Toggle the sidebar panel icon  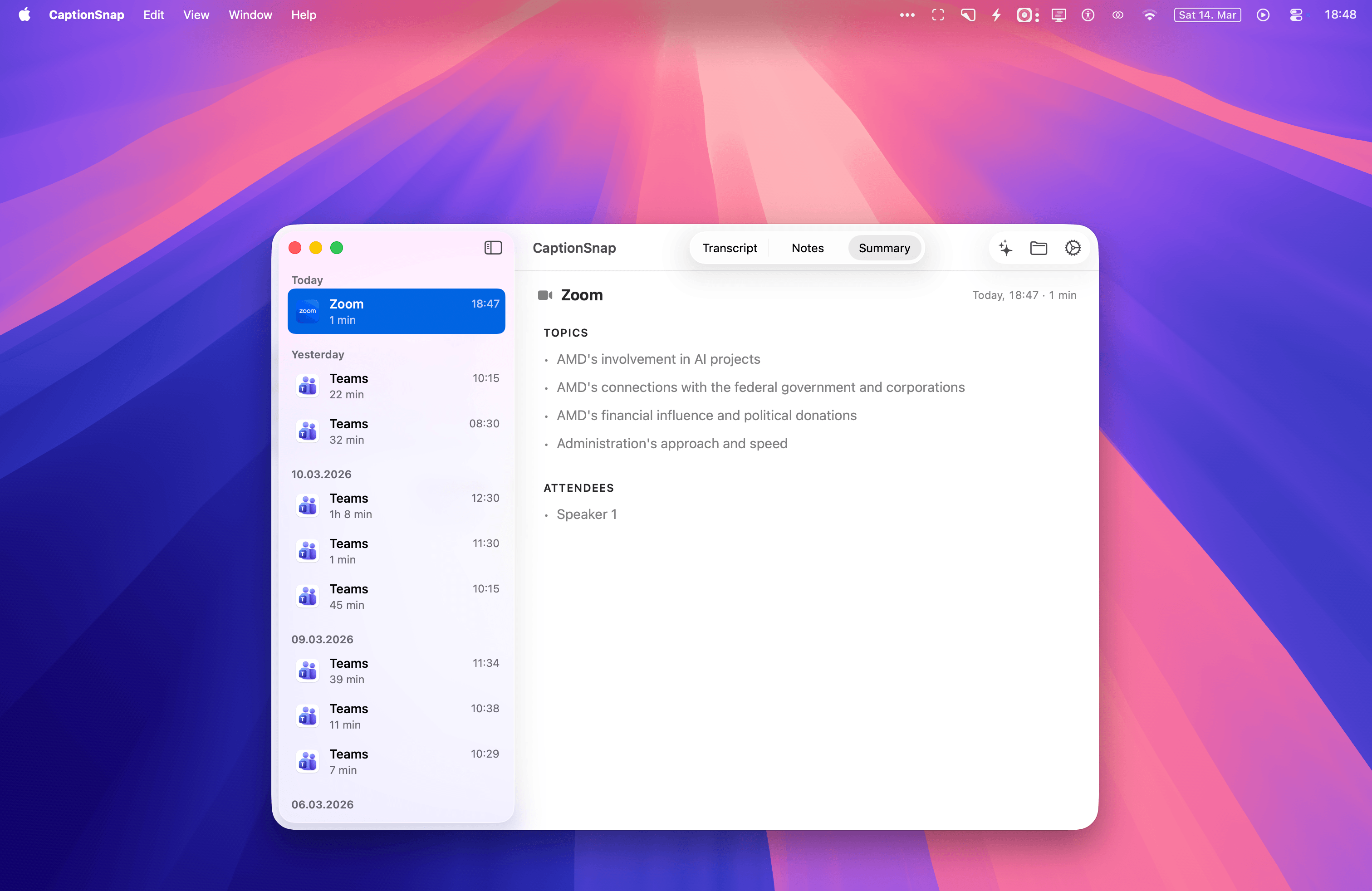pyautogui.click(x=493, y=248)
